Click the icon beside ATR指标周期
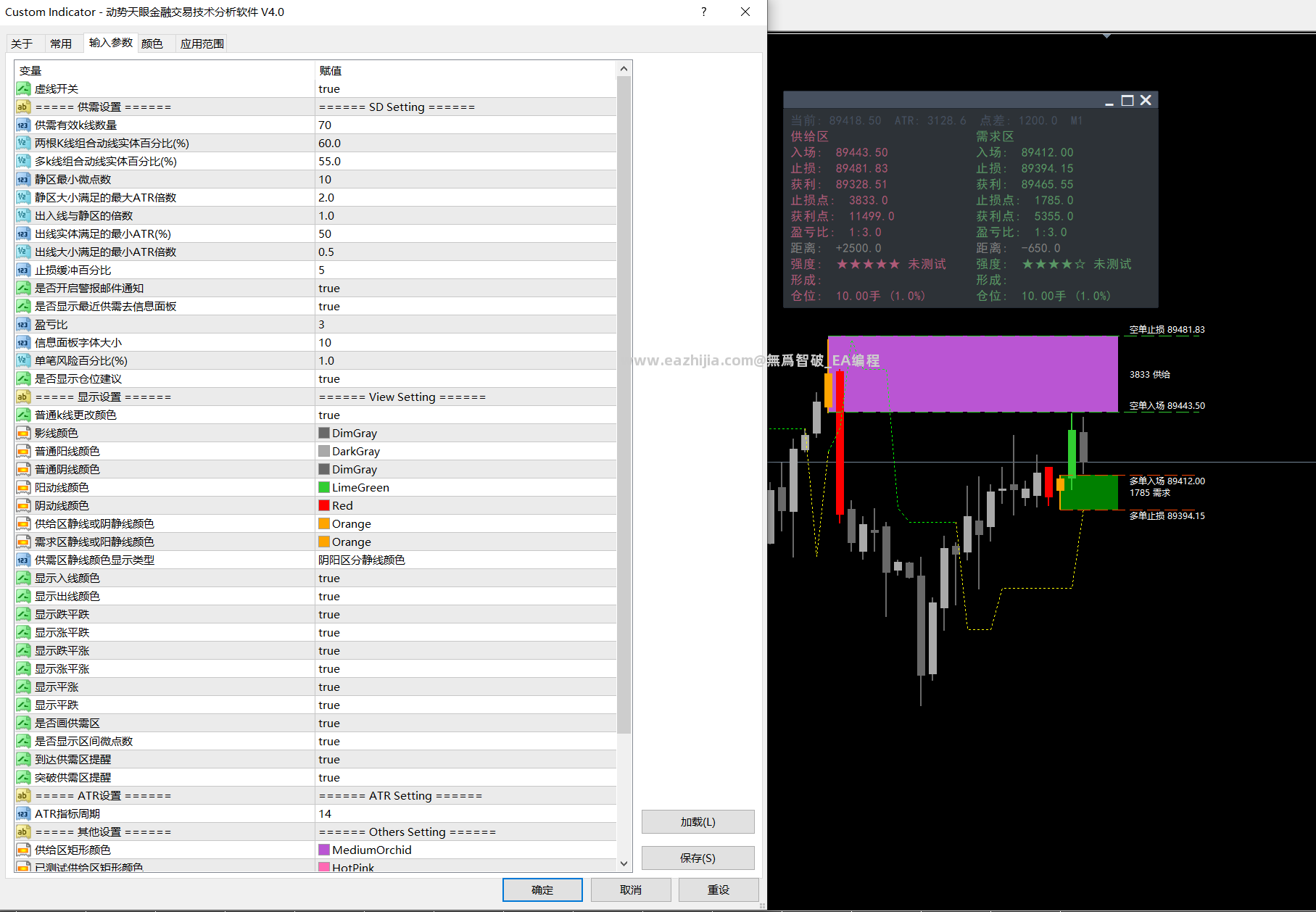This screenshot has width=1316, height=912. 23,813
